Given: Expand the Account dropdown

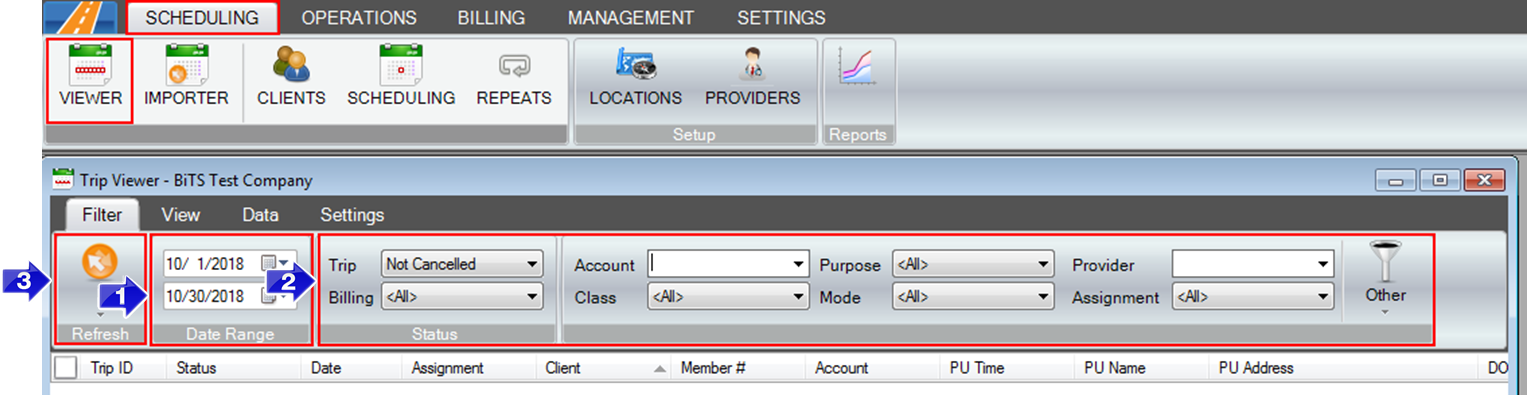Looking at the screenshot, I should coord(798,265).
